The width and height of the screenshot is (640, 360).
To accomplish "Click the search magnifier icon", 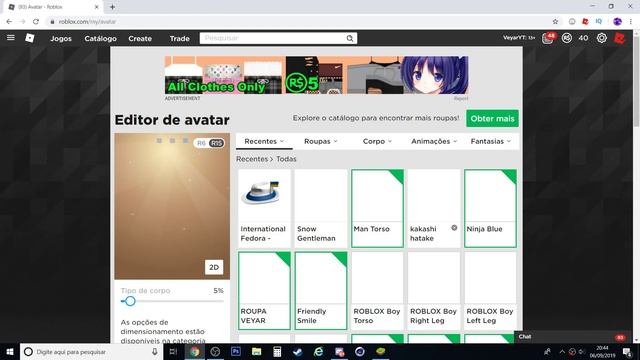I will (x=350, y=38).
